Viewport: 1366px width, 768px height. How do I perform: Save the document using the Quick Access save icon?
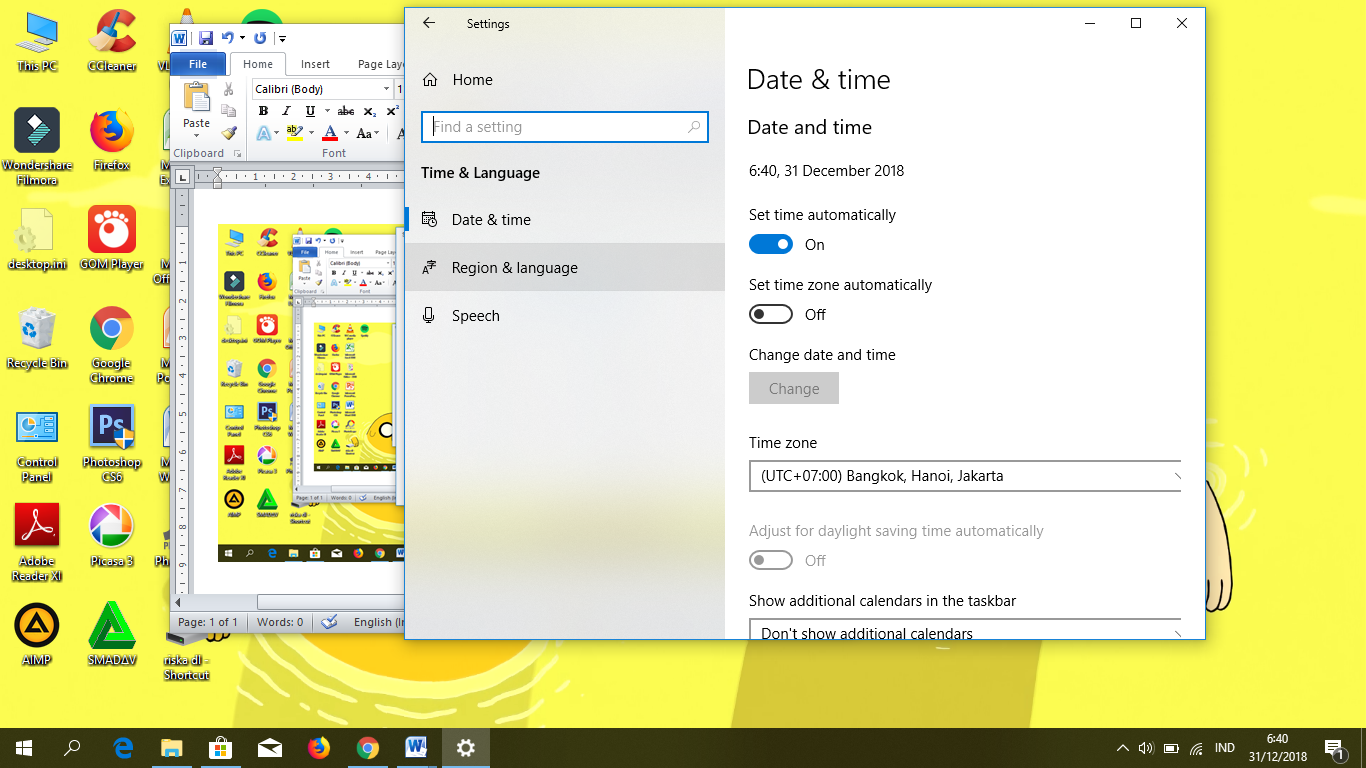[206, 37]
